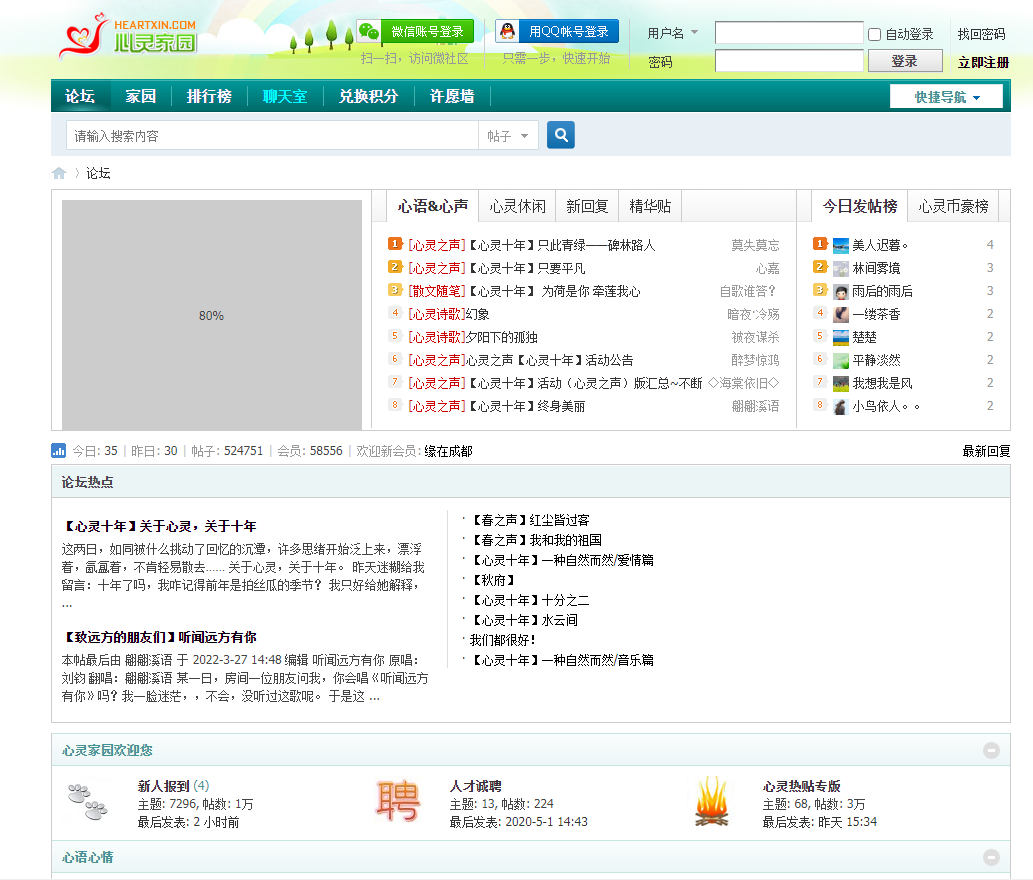
Task: Open post 只此青绿——碑林路人
Action: click(562, 246)
